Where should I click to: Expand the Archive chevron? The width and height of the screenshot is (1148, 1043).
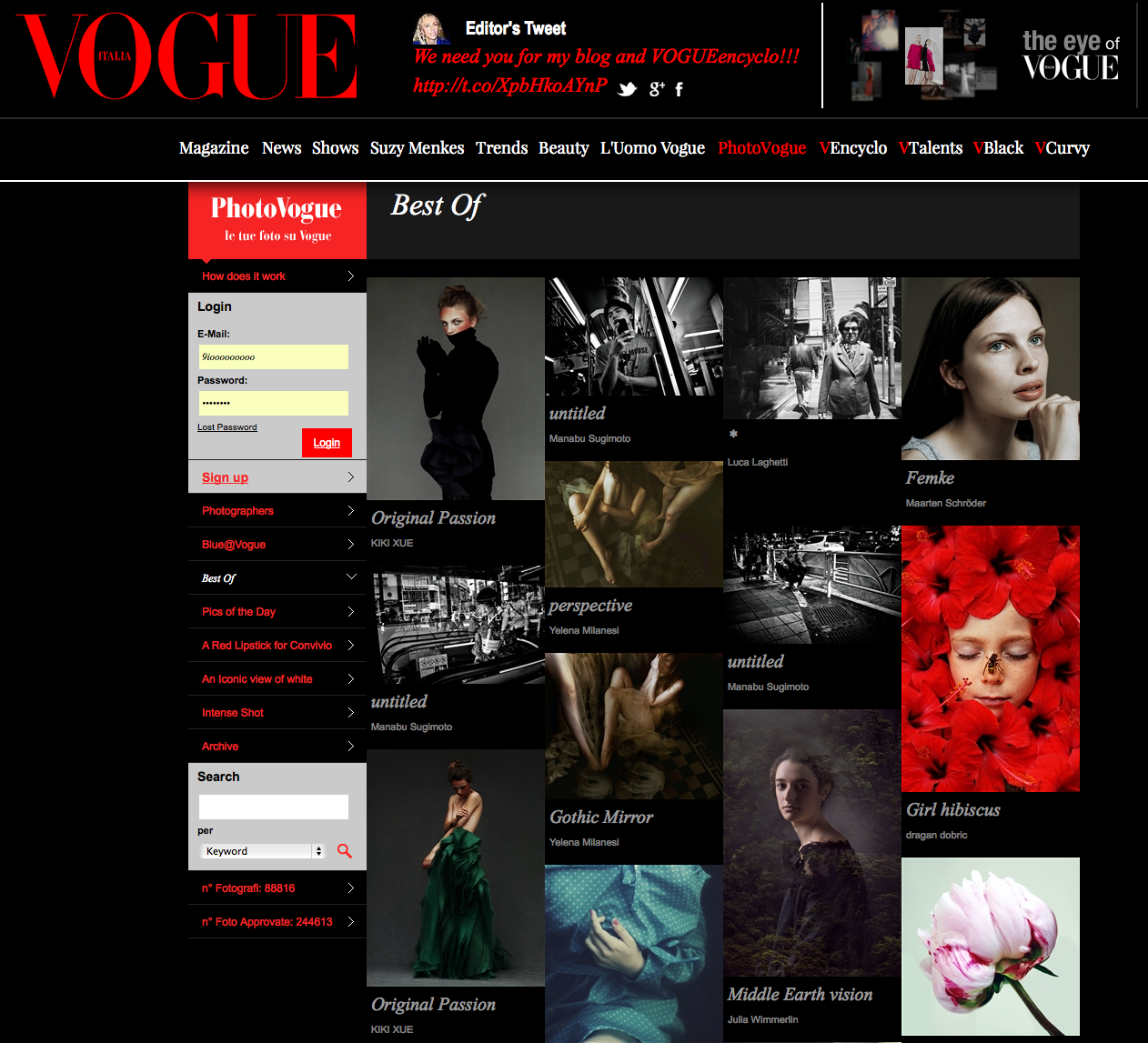tap(351, 746)
